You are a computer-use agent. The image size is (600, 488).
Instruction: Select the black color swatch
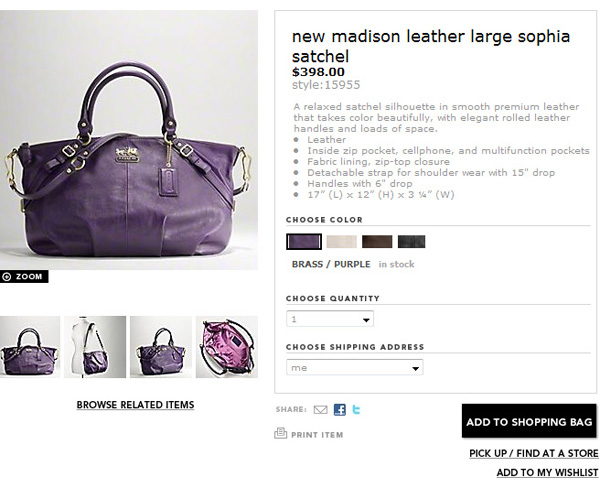[411, 242]
